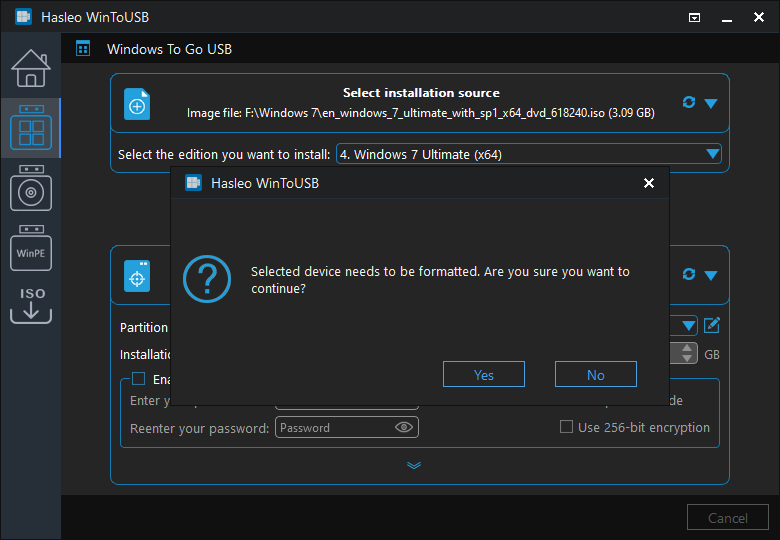Show password with the eye icon
This screenshot has width=780, height=540.
(x=403, y=427)
